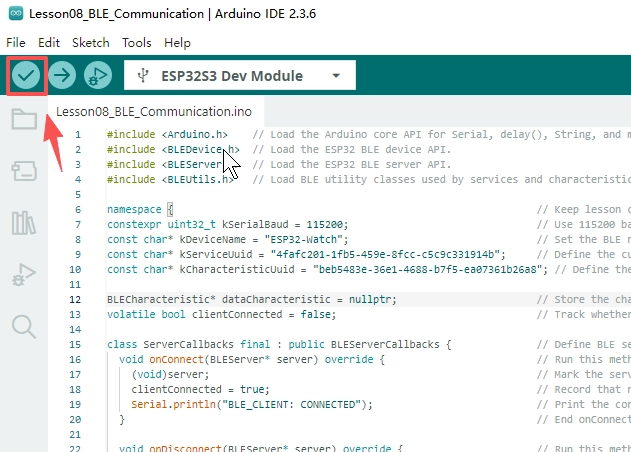
Task: Click 'clientConnected = true;' on line 18
Action: tap(200, 389)
